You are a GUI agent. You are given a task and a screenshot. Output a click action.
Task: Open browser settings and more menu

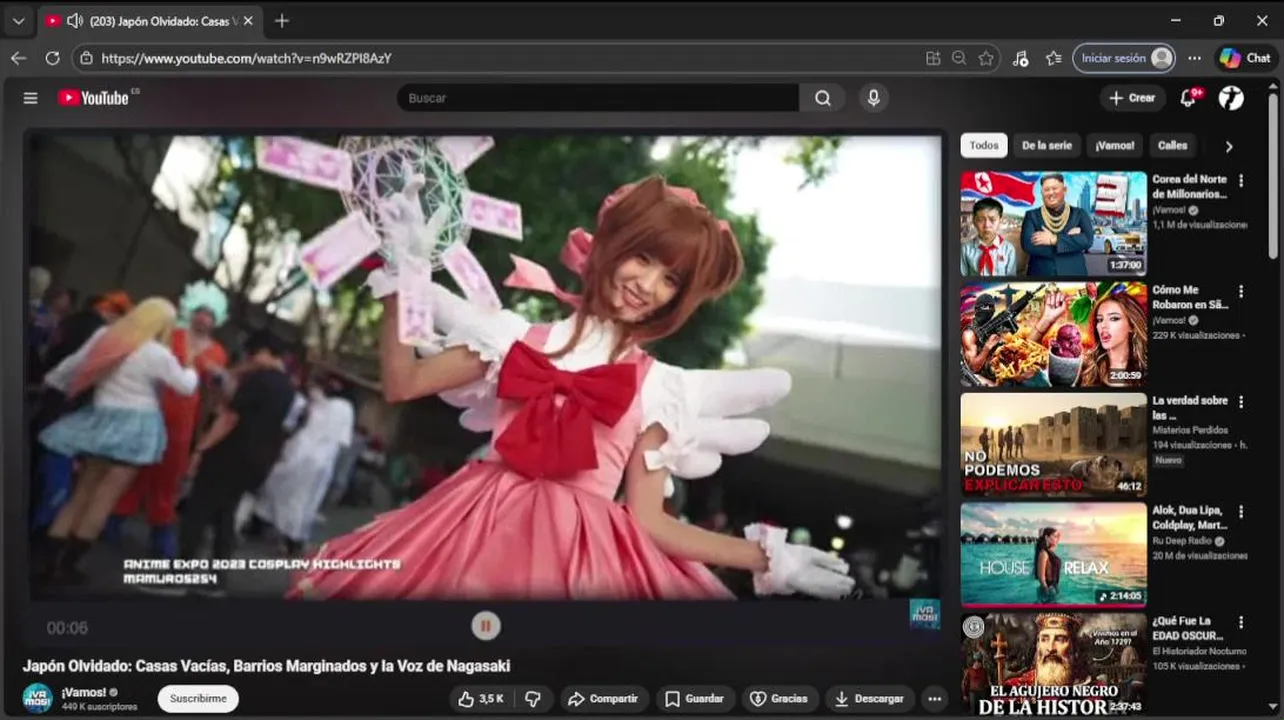[x=1194, y=58]
